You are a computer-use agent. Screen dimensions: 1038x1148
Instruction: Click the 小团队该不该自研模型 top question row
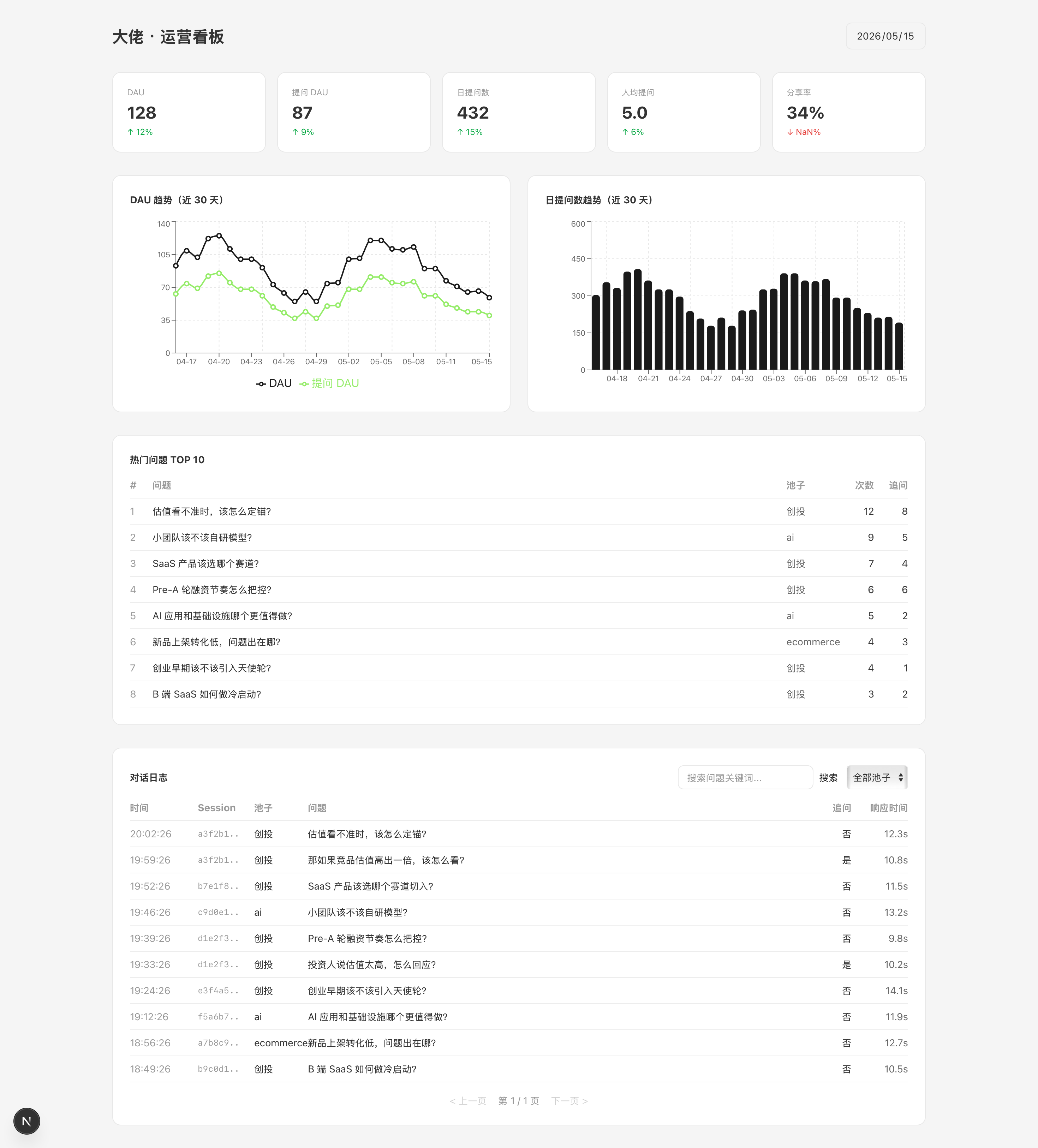[x=519, y=538]
